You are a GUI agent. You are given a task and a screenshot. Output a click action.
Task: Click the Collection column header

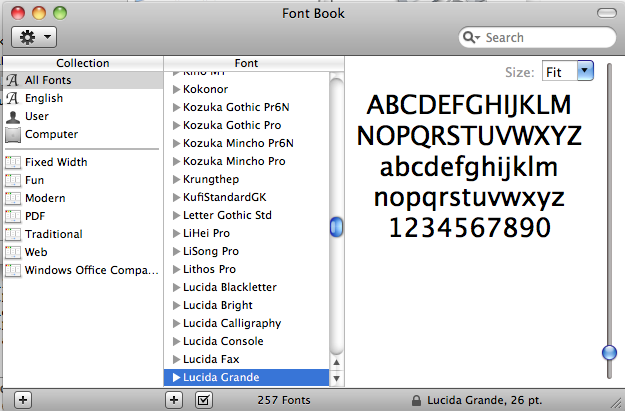[83, 63]
